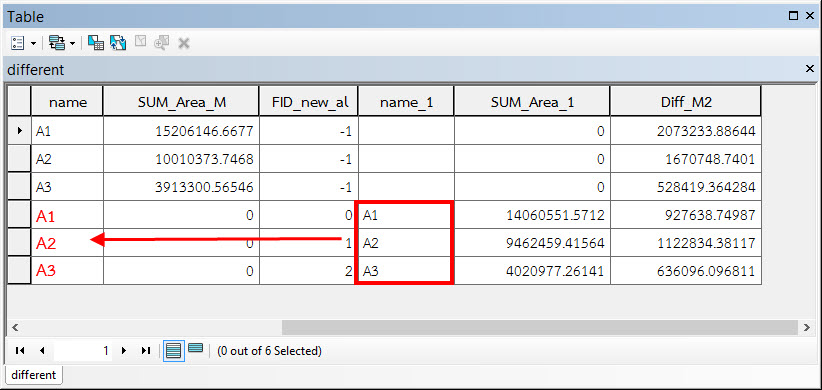The width and height of the screenshot is (822, 390).
Task: Select the name_1 column header
Action: tap(406, 102)
